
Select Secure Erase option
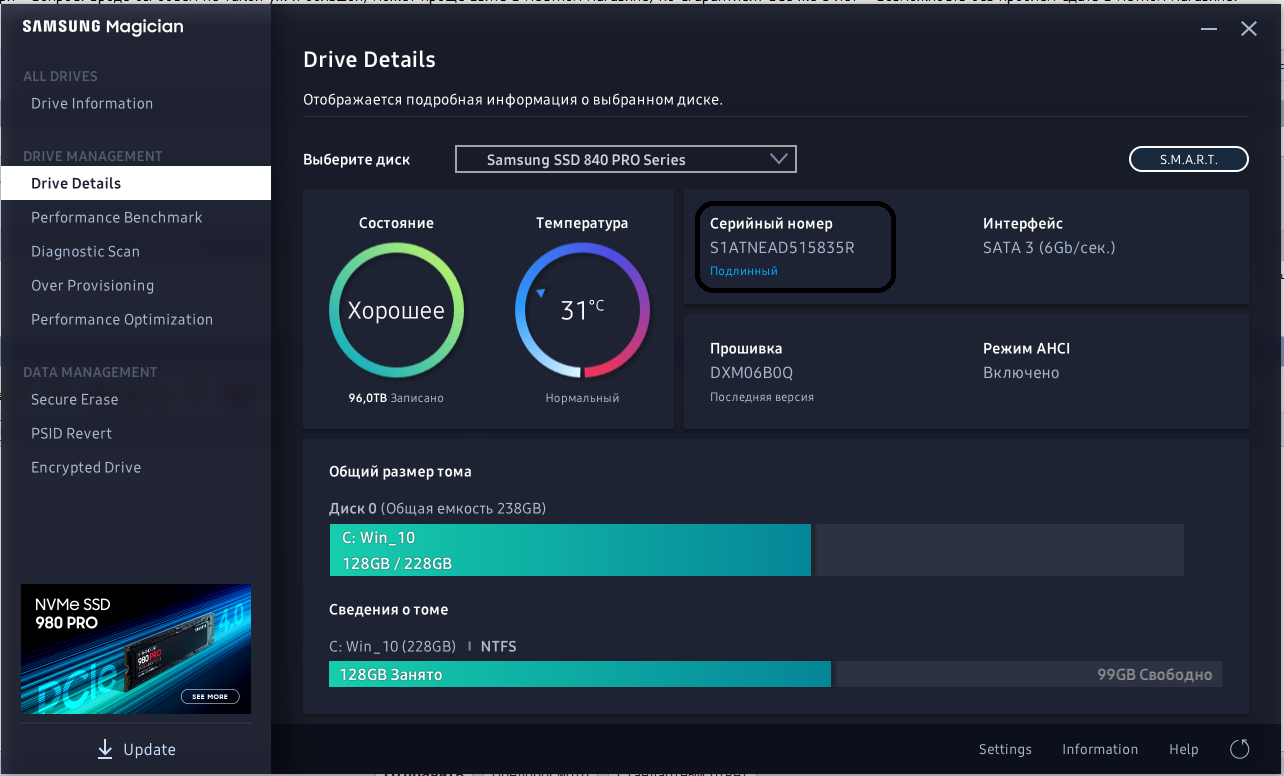(x=74, y=399)
